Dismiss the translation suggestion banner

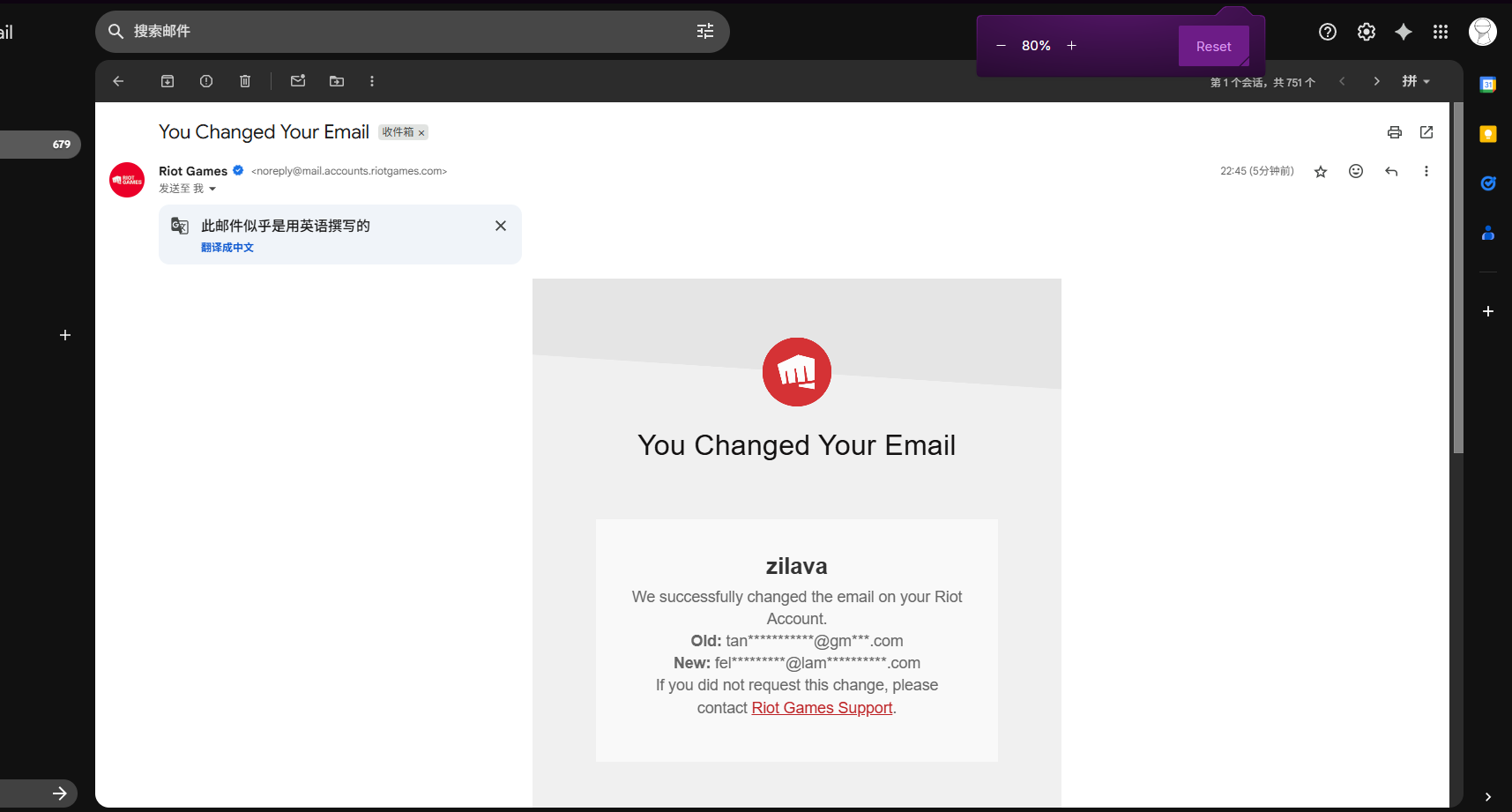(501, 226)
